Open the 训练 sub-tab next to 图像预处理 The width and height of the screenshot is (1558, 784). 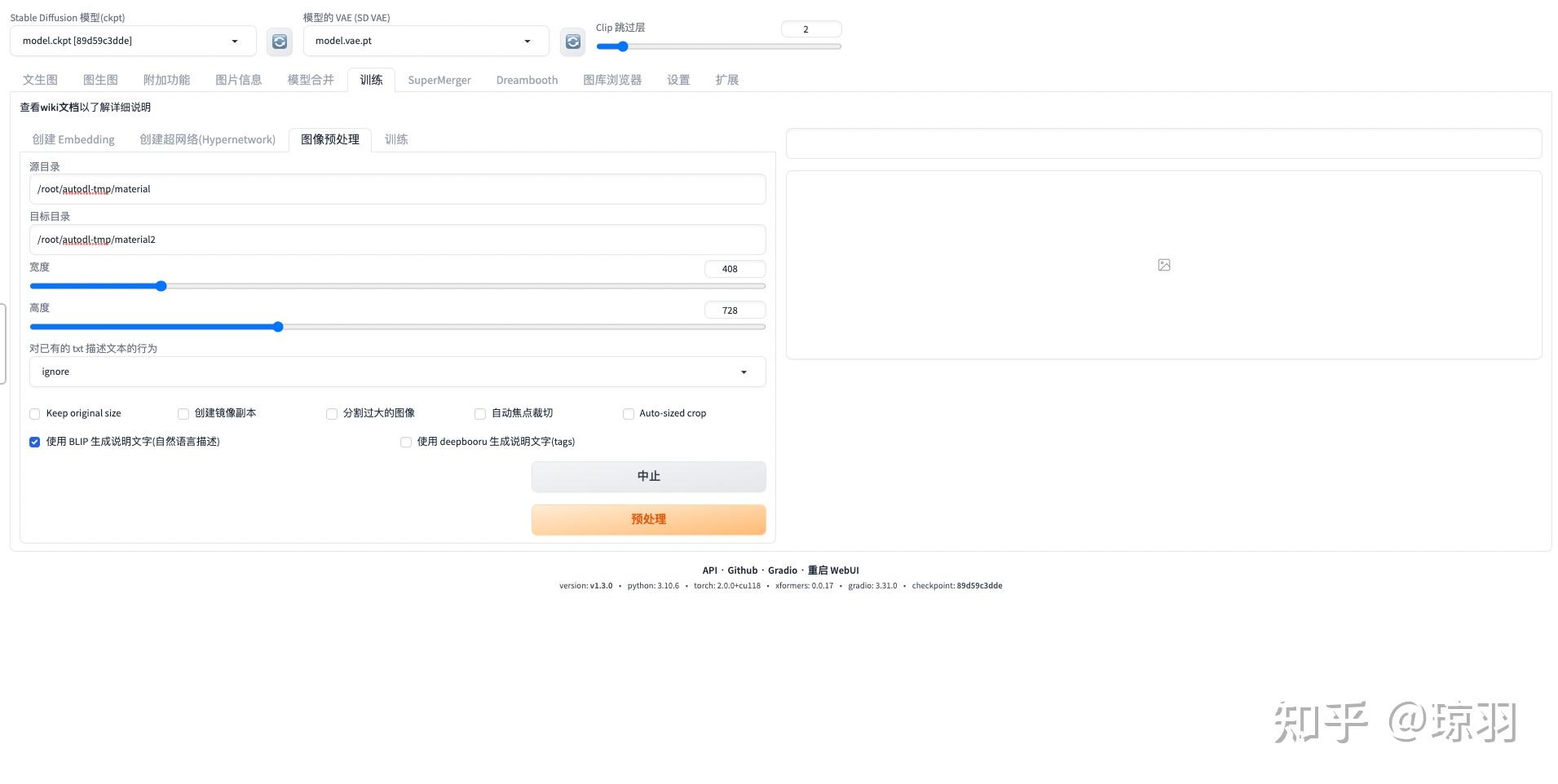coord(396,139)
